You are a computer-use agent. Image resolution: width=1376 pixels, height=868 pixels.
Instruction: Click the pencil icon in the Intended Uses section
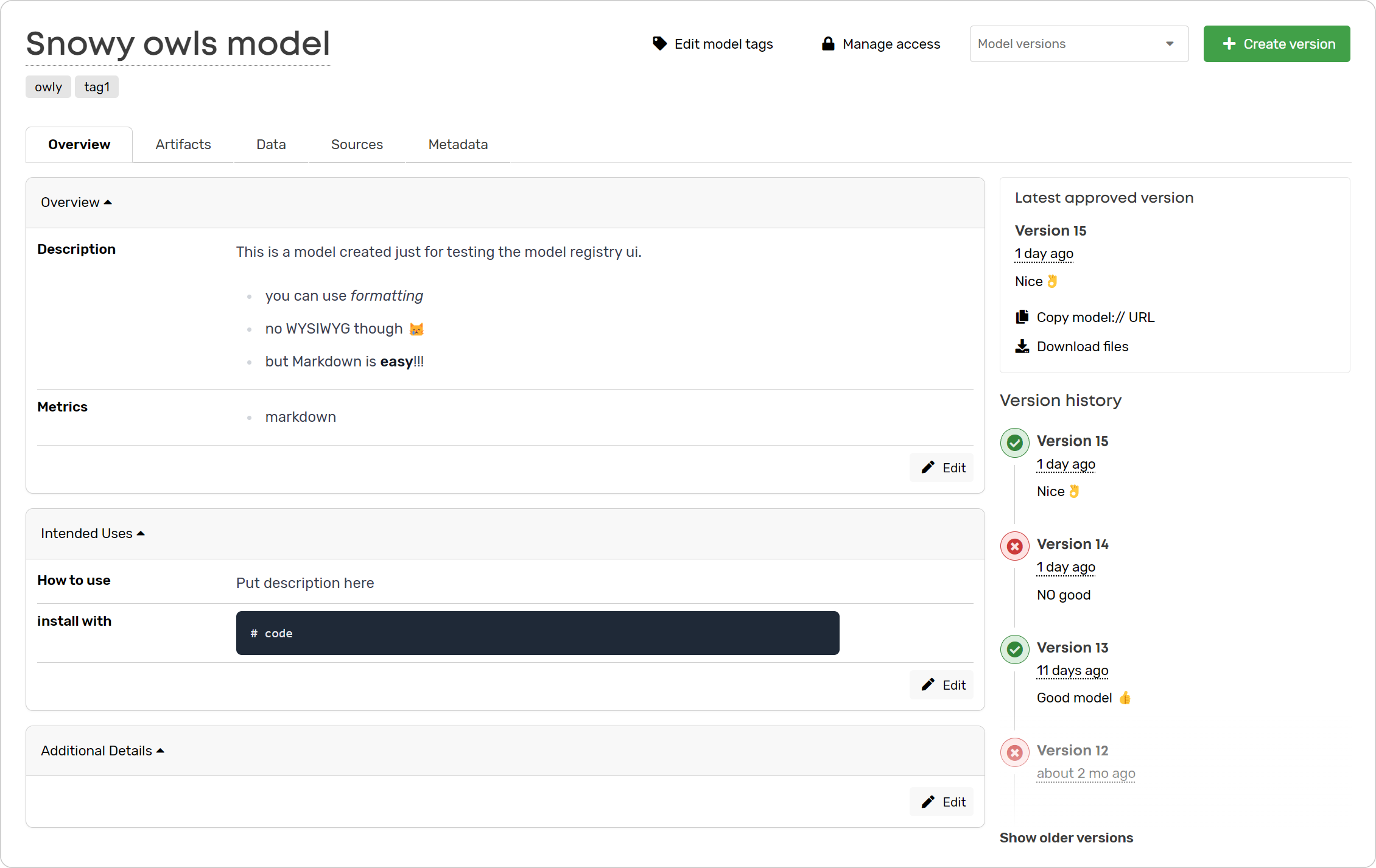(928, 685)
